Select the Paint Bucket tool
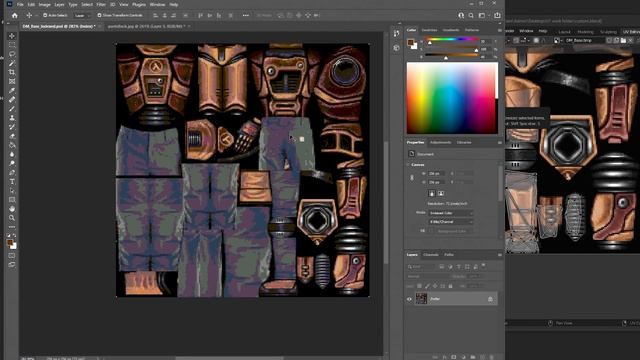The image size is (640, 360). pos(12,145)
